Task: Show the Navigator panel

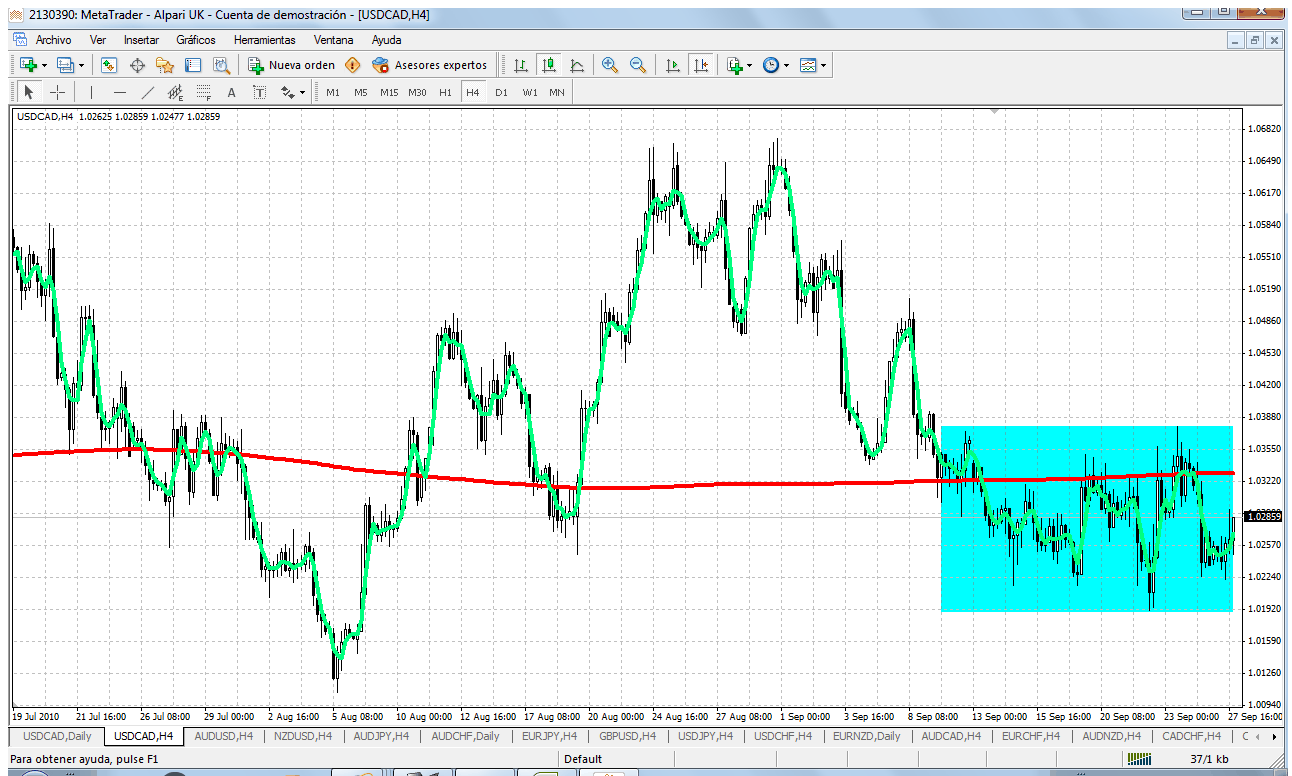Action: pyautogui.click(x=165, y=65)
